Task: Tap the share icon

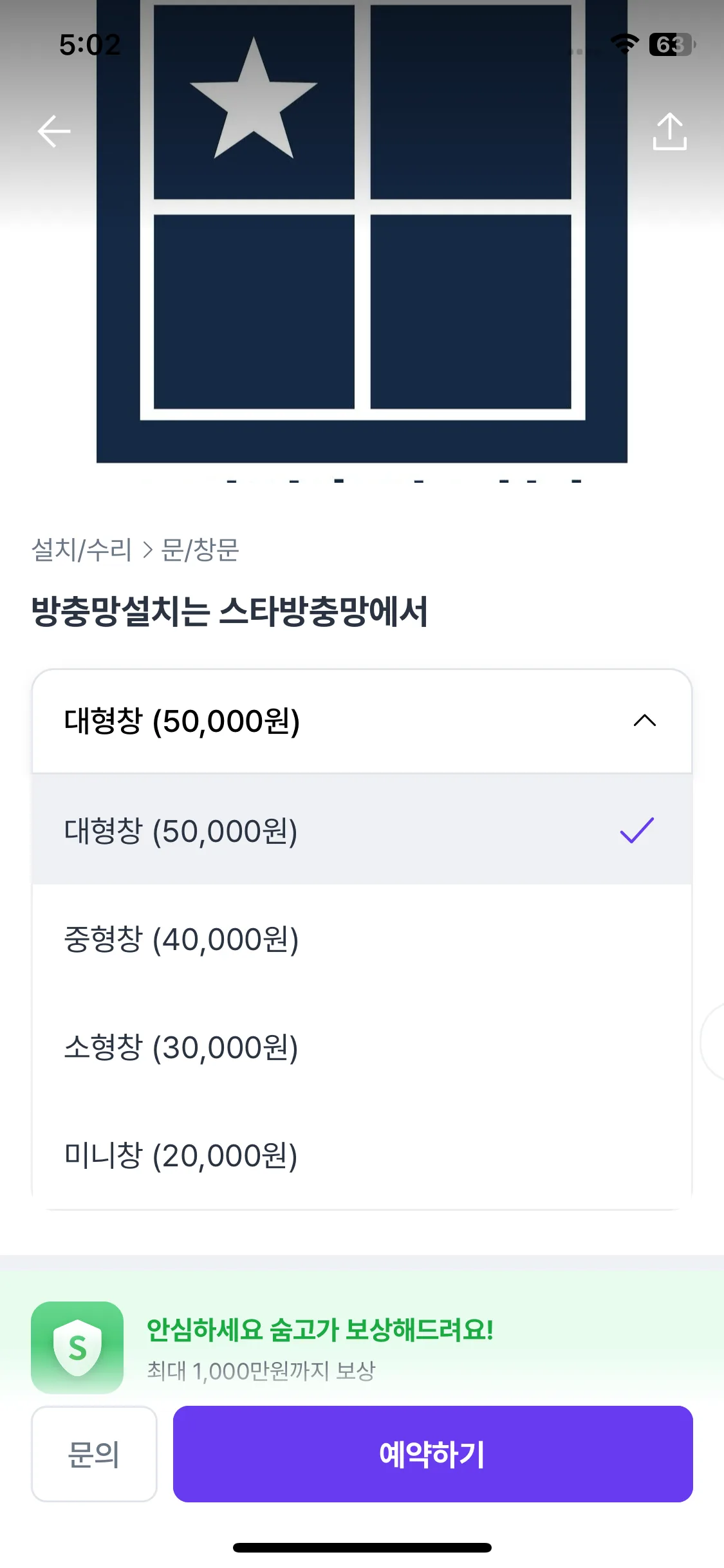Action: pyautogui.click(x=669, y=132)
